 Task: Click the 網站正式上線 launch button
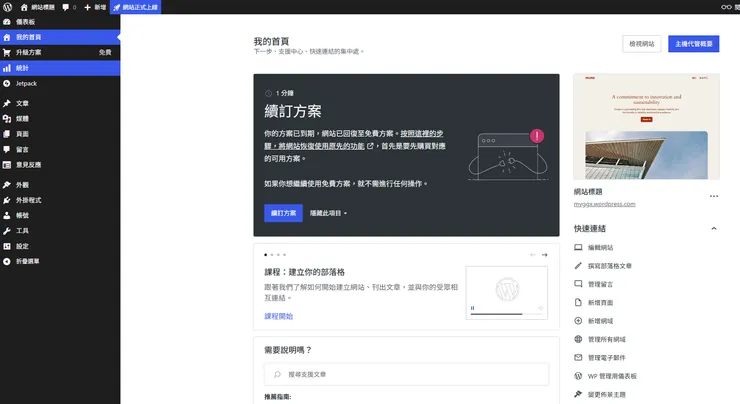click(135, 7)
